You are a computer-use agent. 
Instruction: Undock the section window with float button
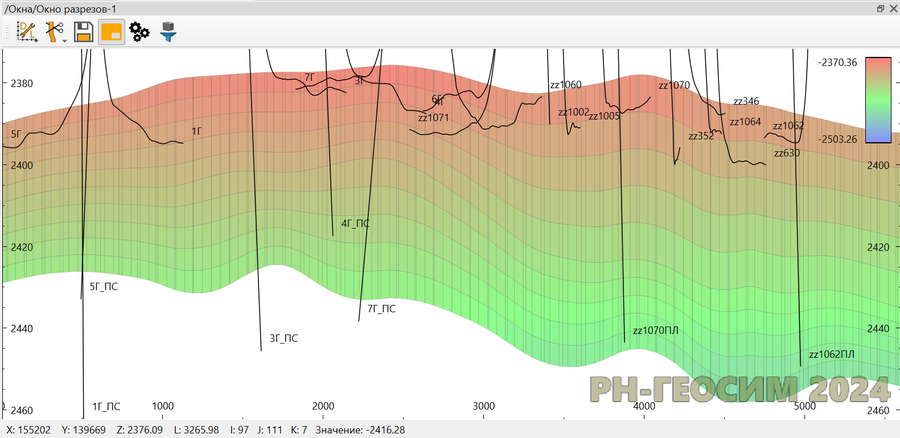point(879,8)
